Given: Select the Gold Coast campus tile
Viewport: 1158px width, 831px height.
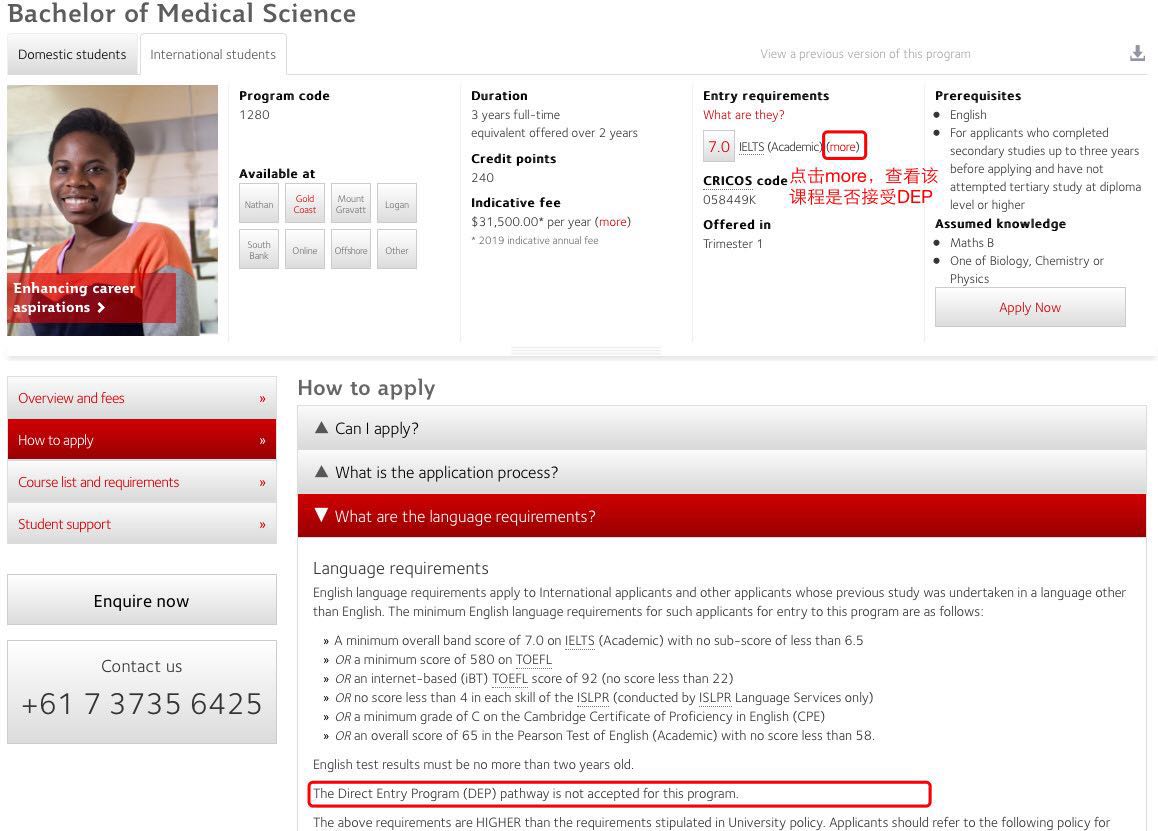Looking at the screenshot, I should click(305, 204).
